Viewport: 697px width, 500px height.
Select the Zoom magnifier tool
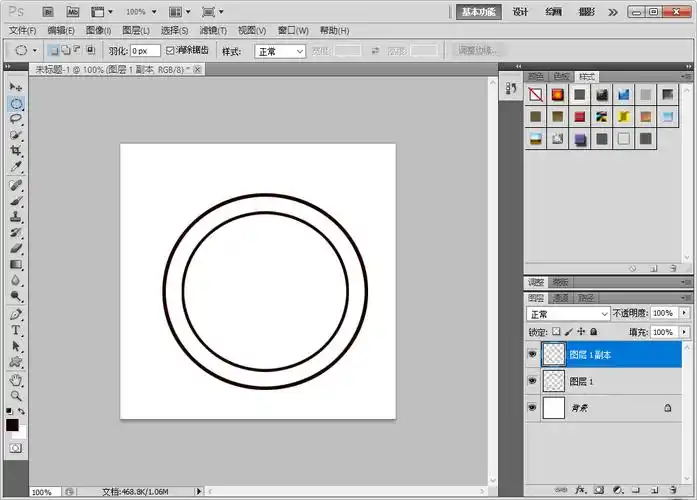click(x=16, y=396)
